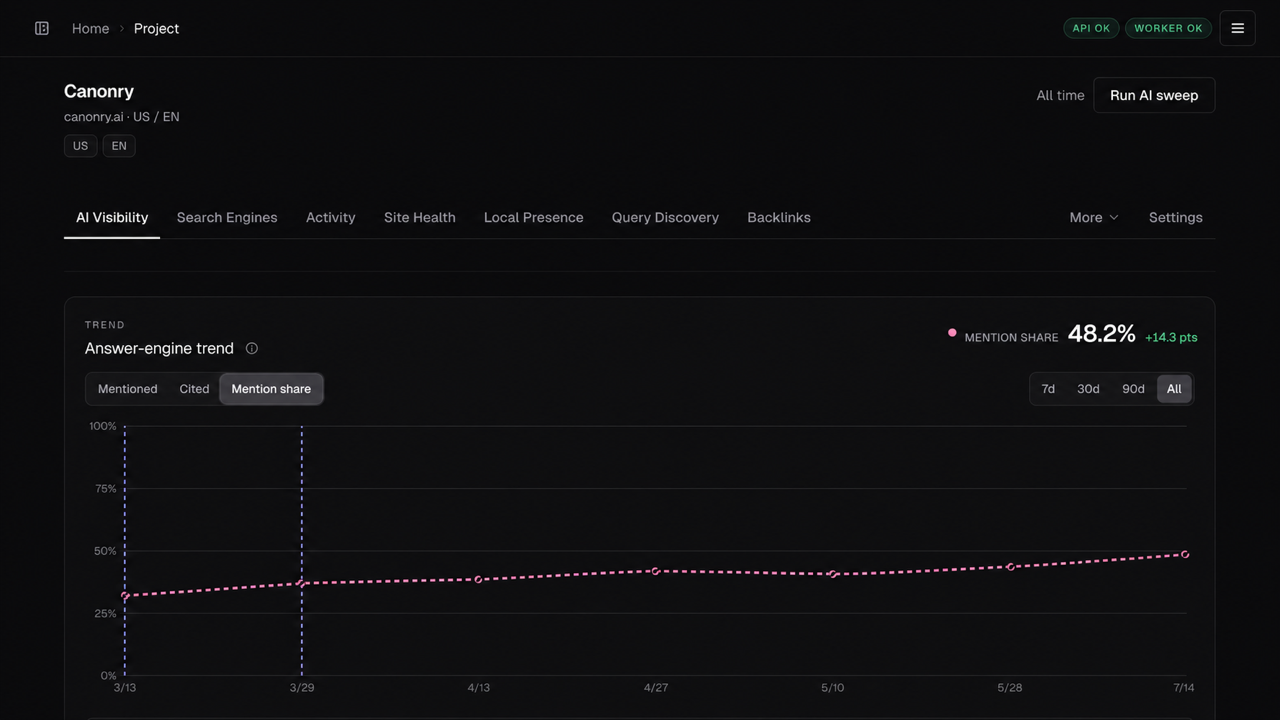Run AI sweep
1280x720 pixels.
pos(1154,95)
